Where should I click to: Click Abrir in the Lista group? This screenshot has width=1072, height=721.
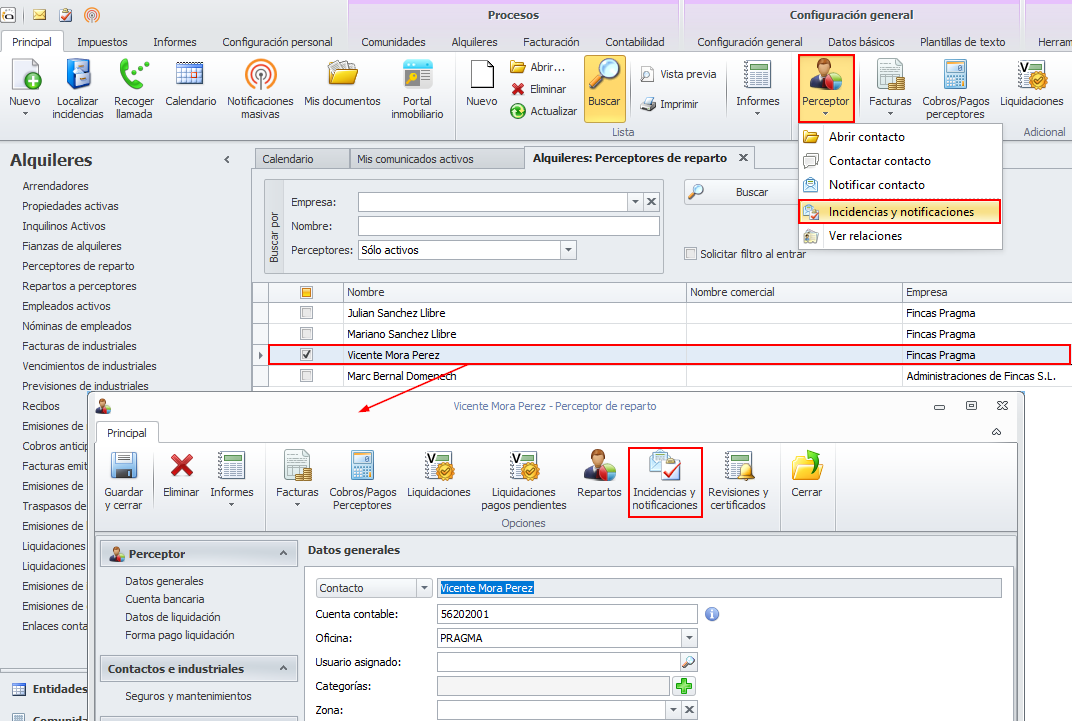coord(537,67)
